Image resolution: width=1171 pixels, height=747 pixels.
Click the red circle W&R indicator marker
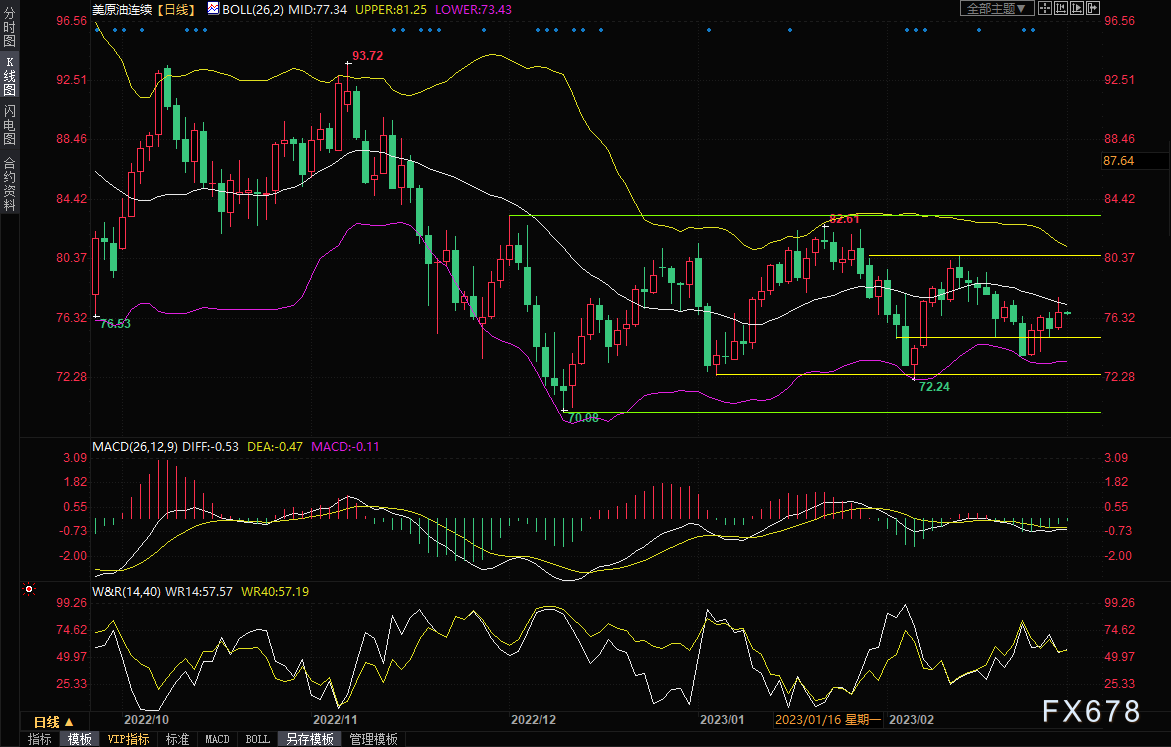[x=28, y=589]
